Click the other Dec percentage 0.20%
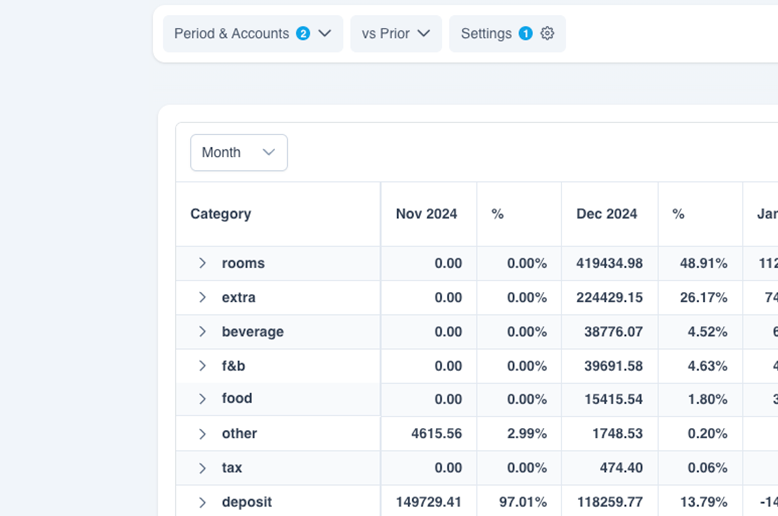 (x=708, y=433)
